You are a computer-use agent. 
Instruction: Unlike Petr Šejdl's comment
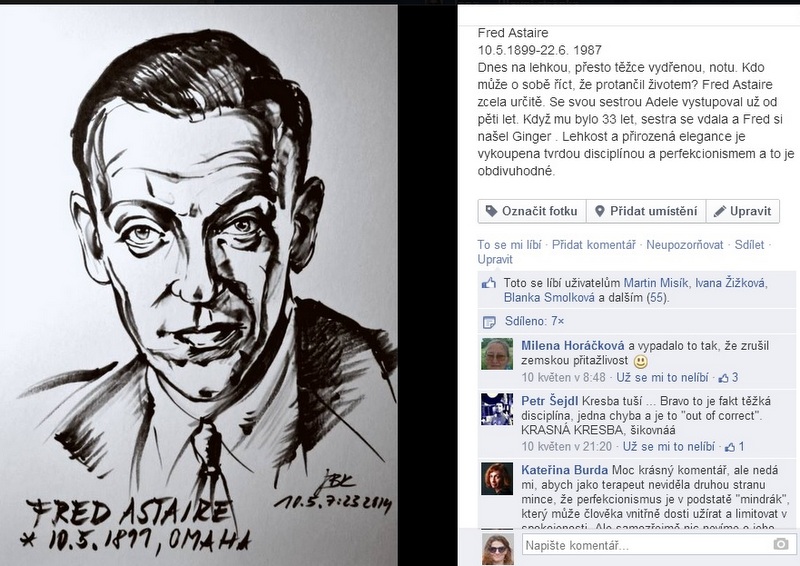(668, 447)
